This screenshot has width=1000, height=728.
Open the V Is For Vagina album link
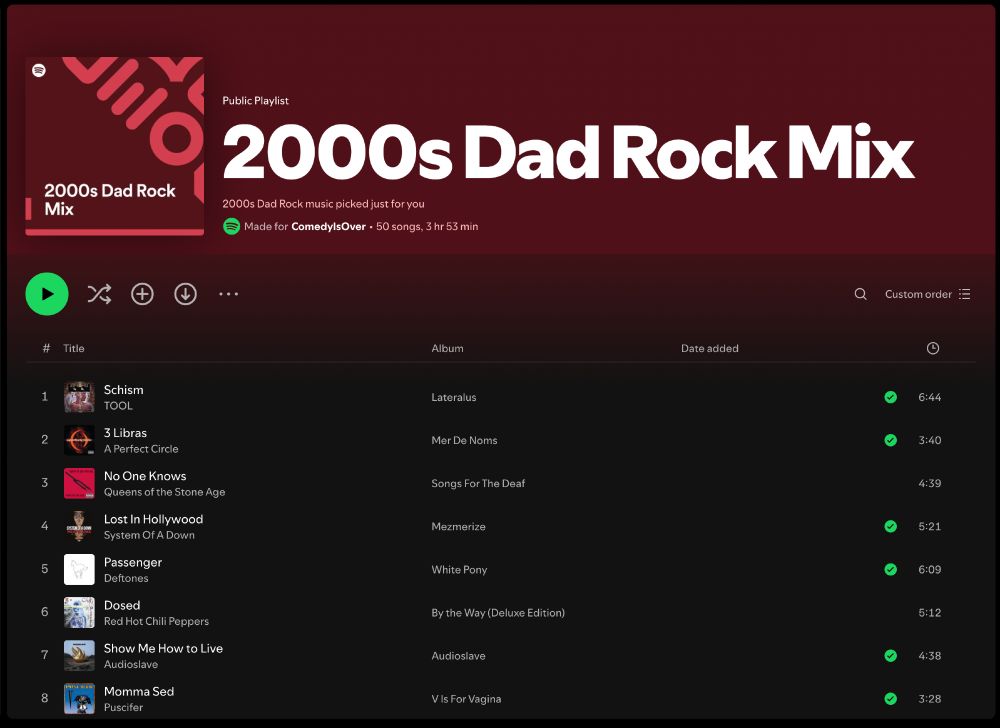[466, 699]
